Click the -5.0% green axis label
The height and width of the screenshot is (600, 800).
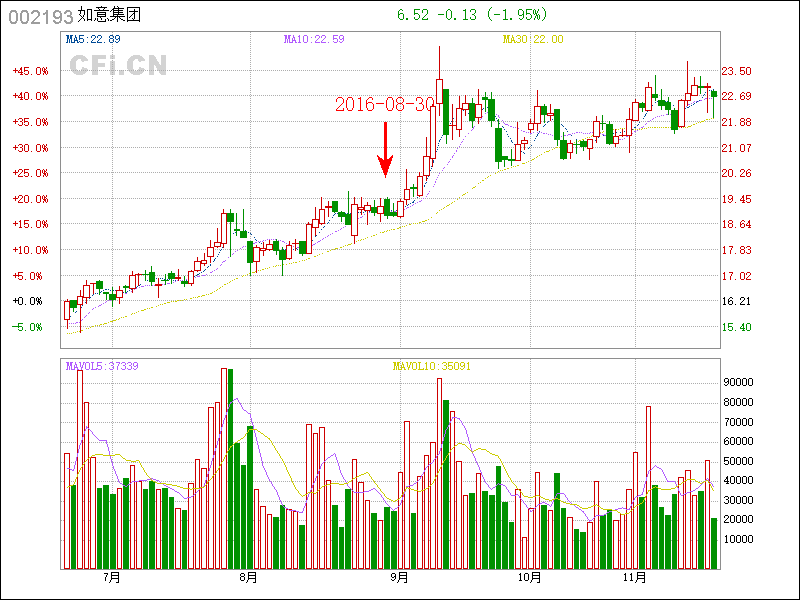(x=29, y=327)
